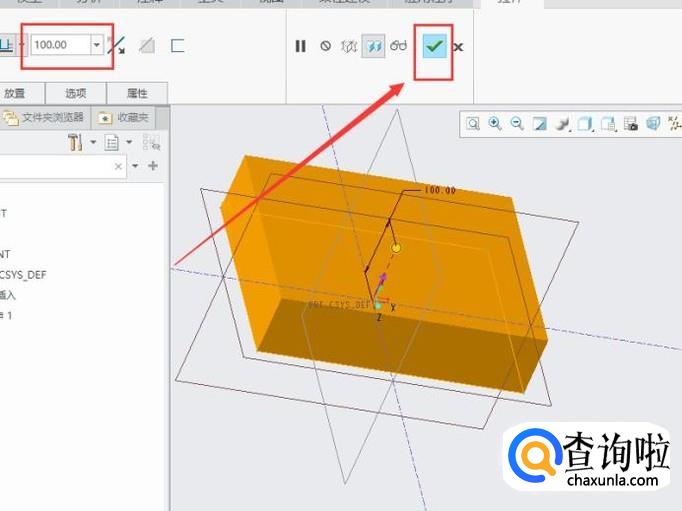Open the display style icon
682x511 pixels.
585,124
